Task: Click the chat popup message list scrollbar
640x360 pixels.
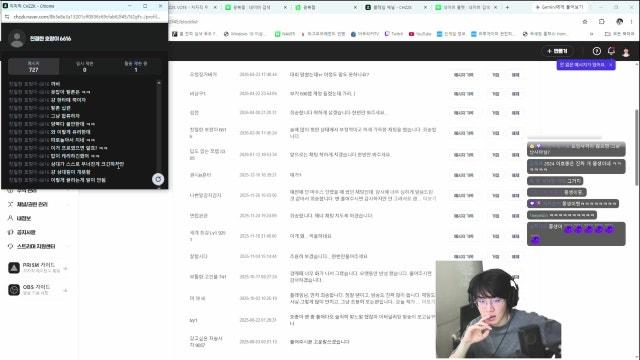Action: (159, 127)
